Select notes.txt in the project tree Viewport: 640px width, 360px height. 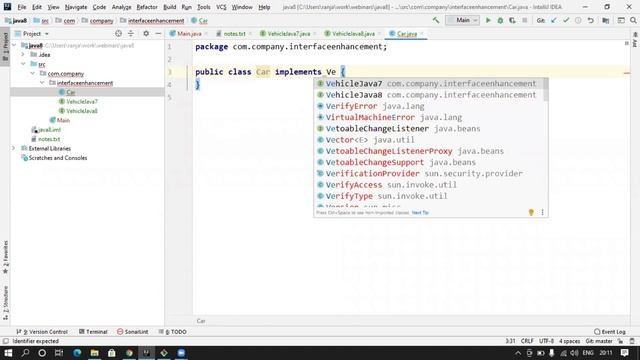pos(49,139)
